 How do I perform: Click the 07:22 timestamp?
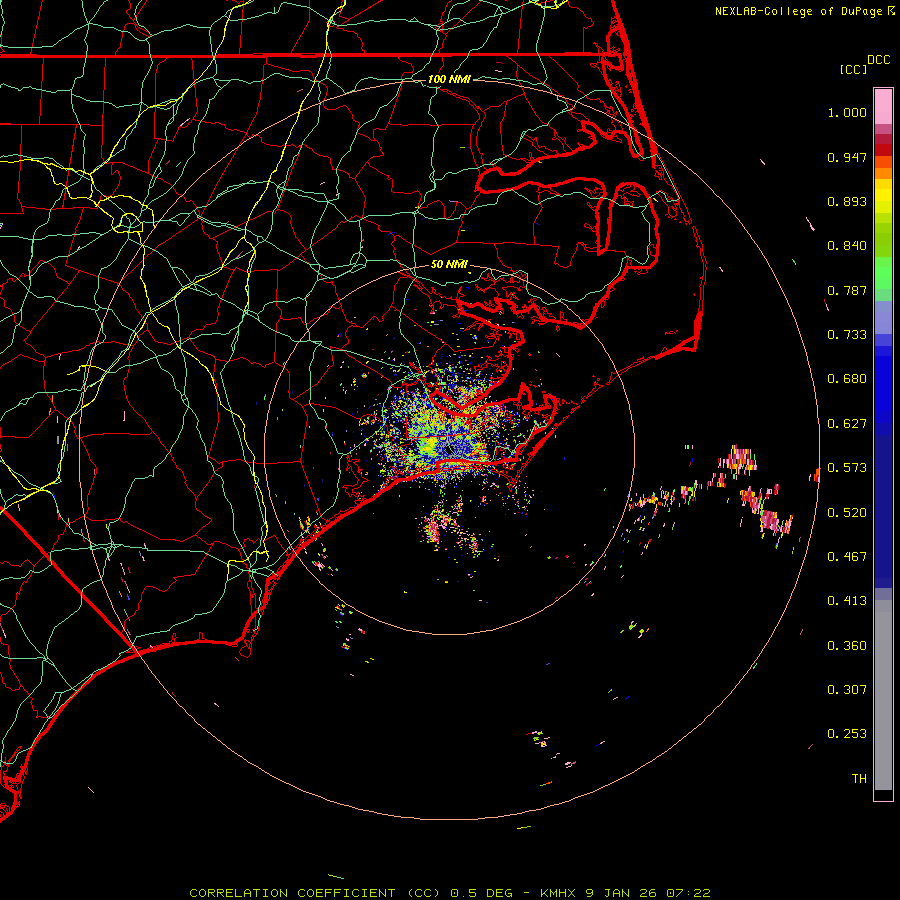click(688, 893)
